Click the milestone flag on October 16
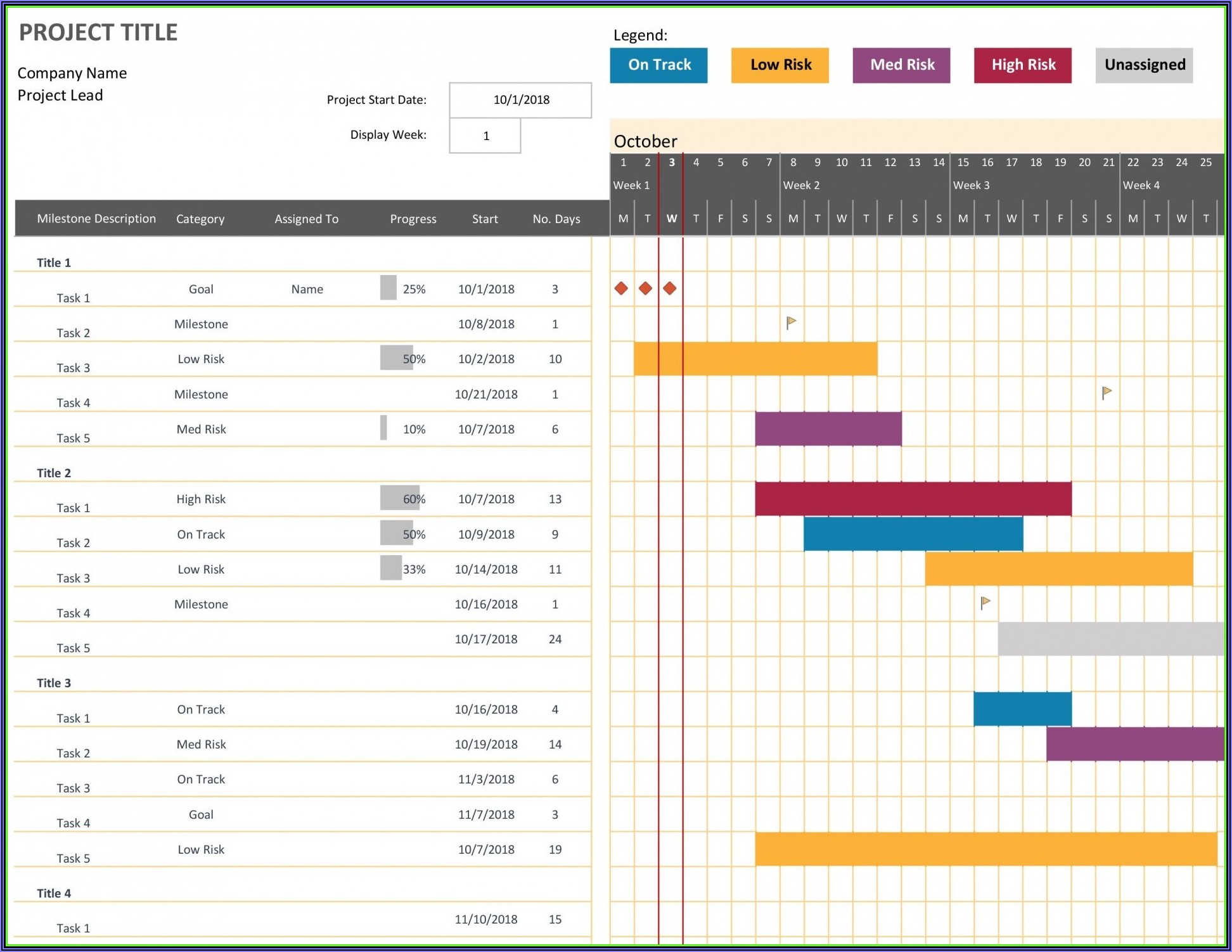This screenshot has width=1232, height=952. [x=985, y=603]
